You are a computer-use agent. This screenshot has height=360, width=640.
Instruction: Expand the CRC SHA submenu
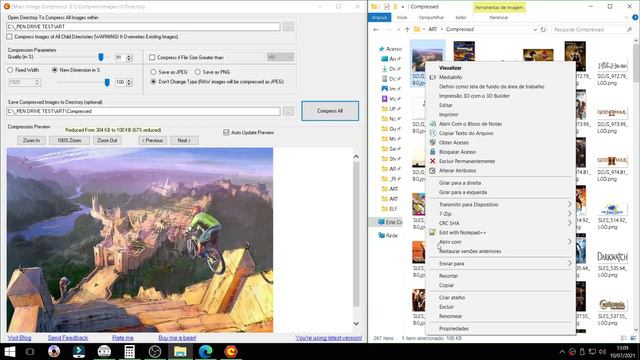click(500, 223)
